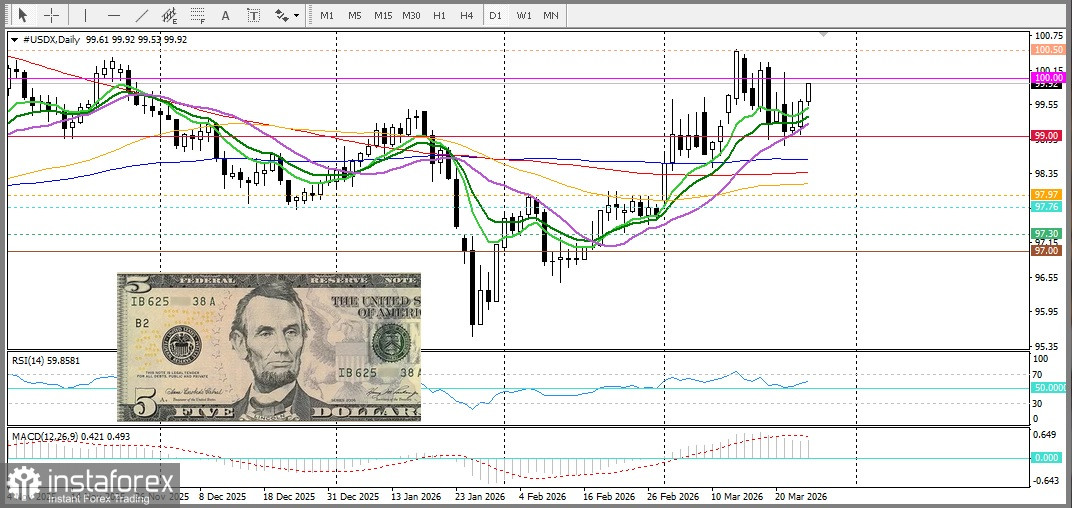Select the text 'A' tool
Screen dimensions: 1072x508
pos(225,15)
